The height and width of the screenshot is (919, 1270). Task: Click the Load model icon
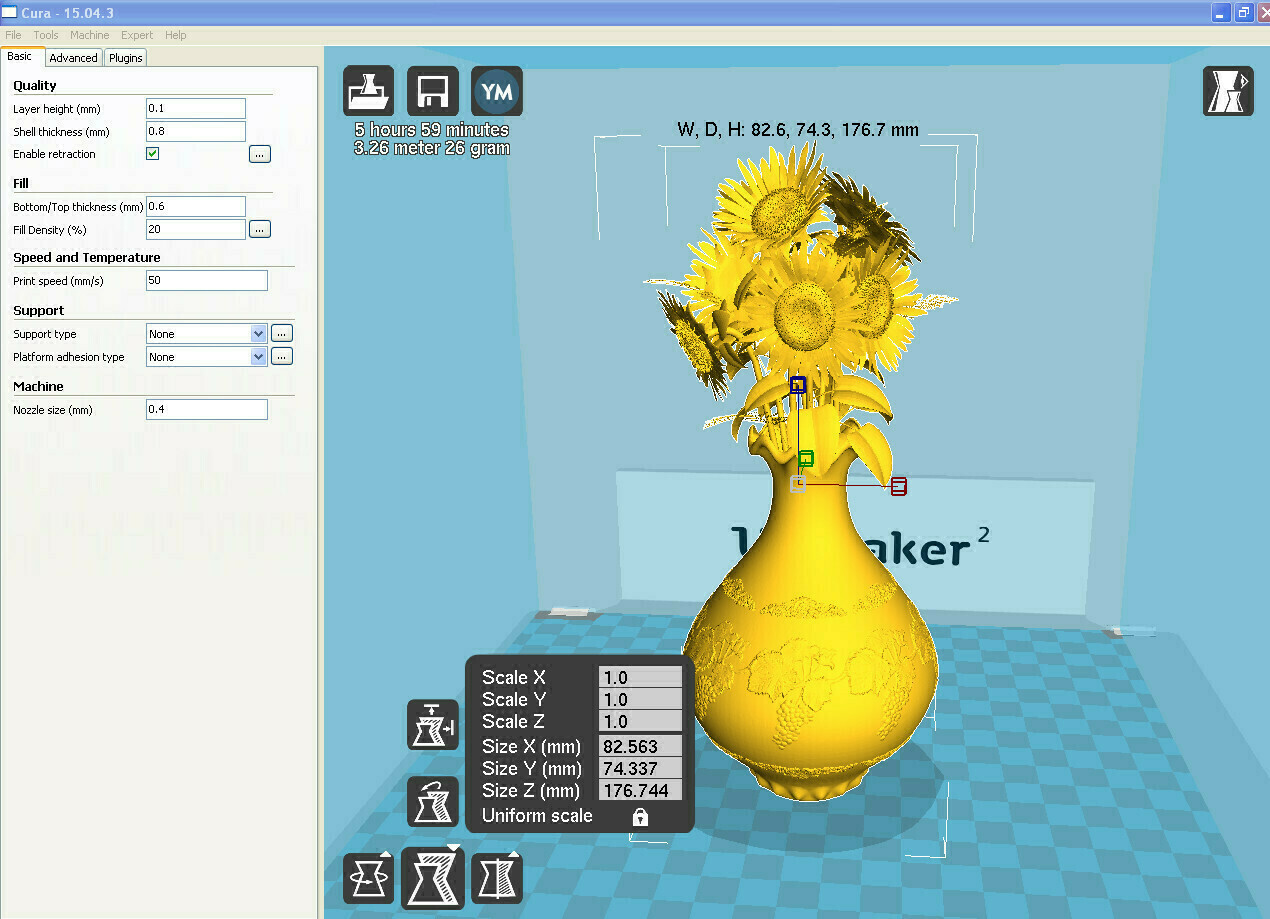(368, 91)
